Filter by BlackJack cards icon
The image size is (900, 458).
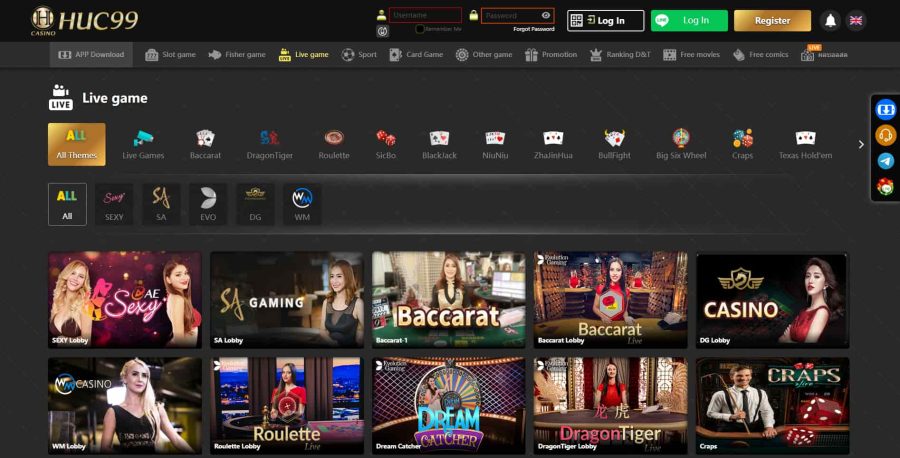[x=439, y=144]
